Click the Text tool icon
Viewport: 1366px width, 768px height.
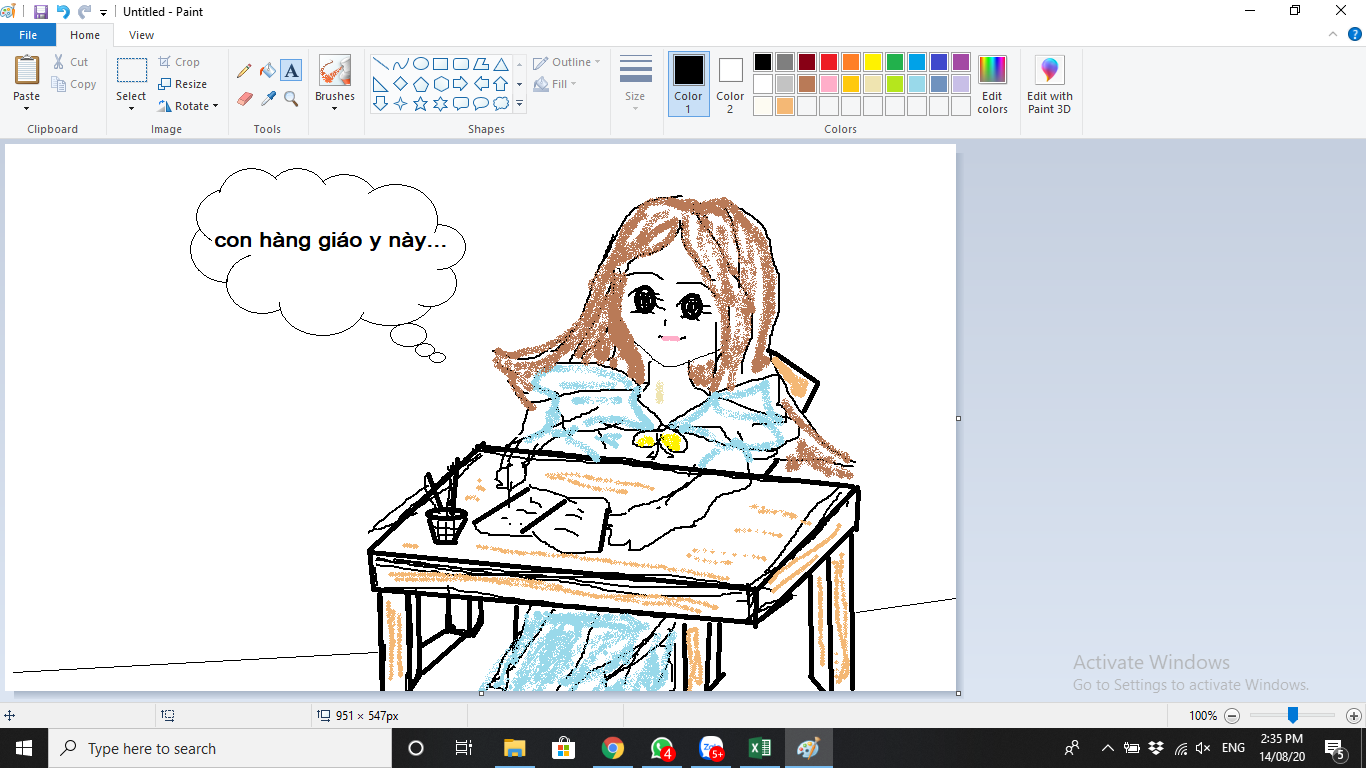coord(291,71)
